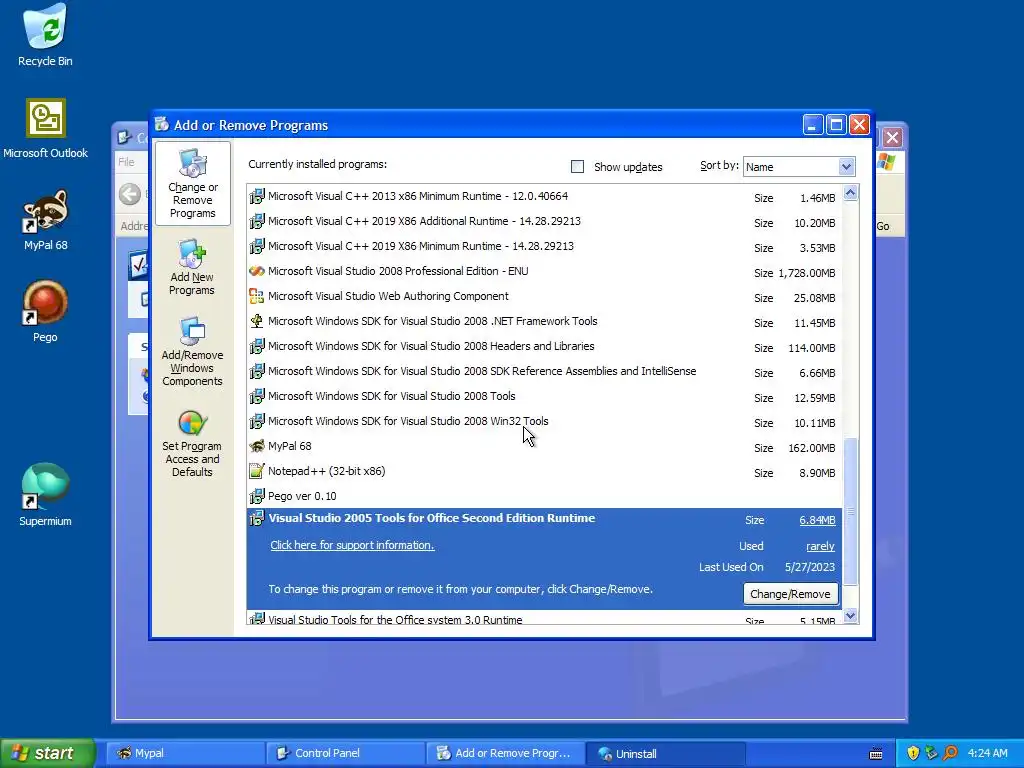Click the 1,728.00MB size value
This screenshot has height=768, width=1024.
[x=807, y=273]
